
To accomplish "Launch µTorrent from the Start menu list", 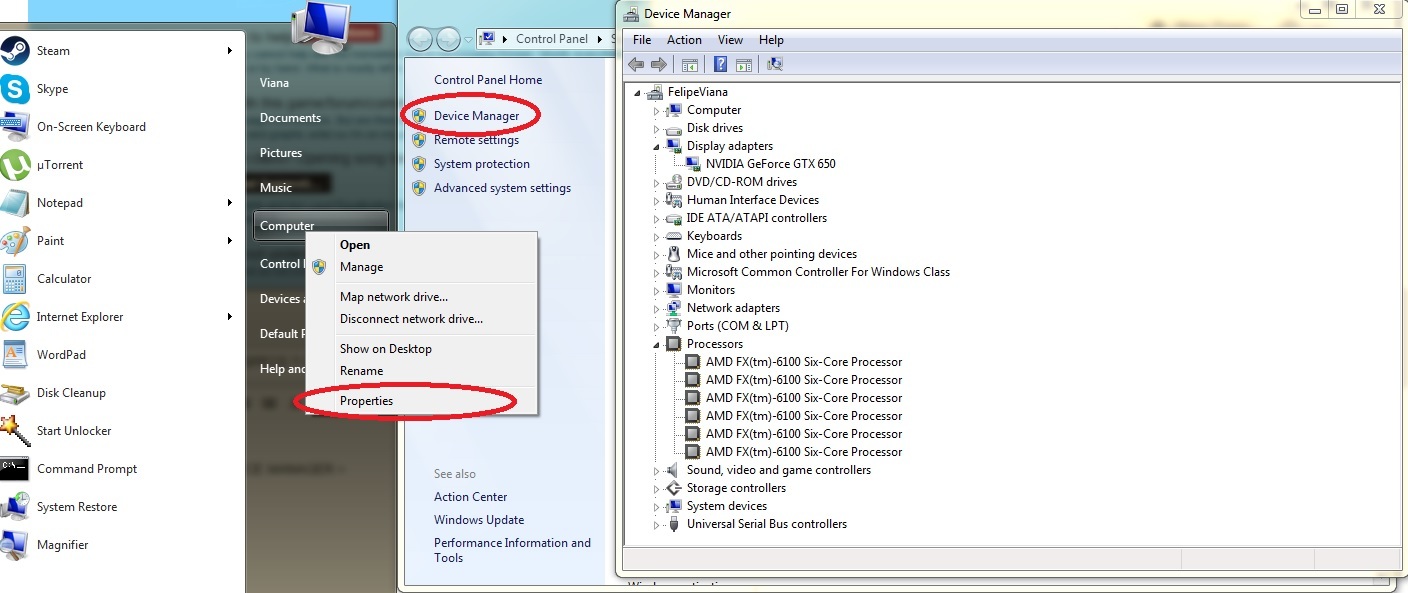I will [60, 165].
